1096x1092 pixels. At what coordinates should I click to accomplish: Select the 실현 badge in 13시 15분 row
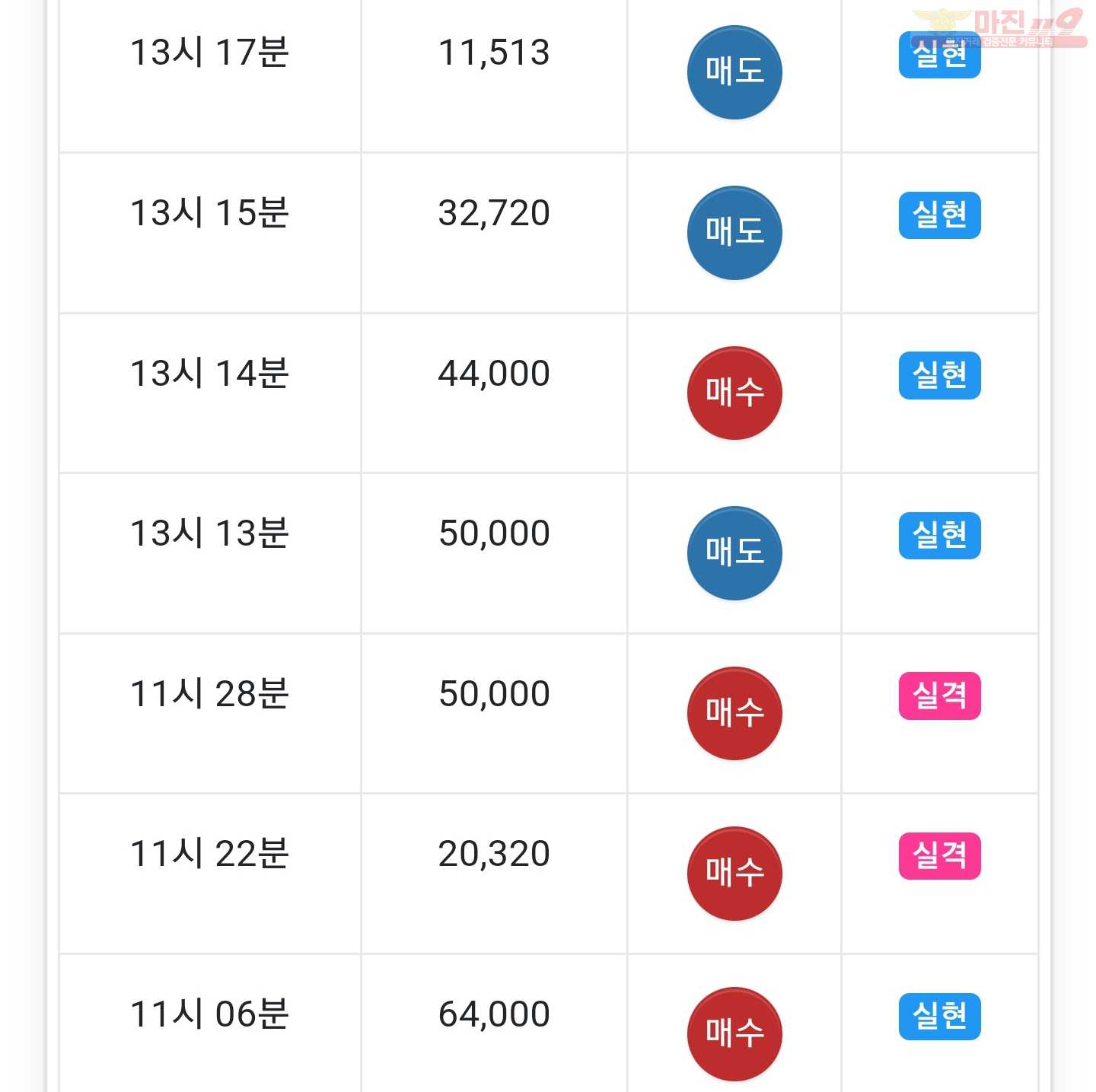(940, 215)
